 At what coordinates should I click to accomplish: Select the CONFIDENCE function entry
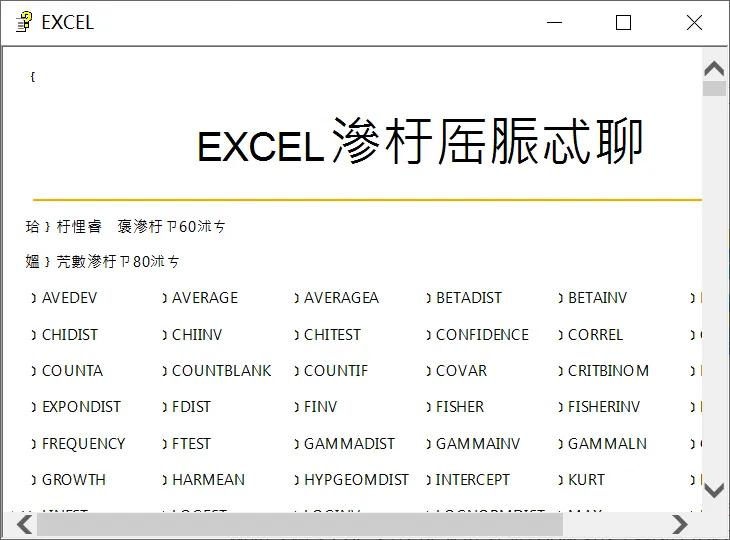[482, 335]
